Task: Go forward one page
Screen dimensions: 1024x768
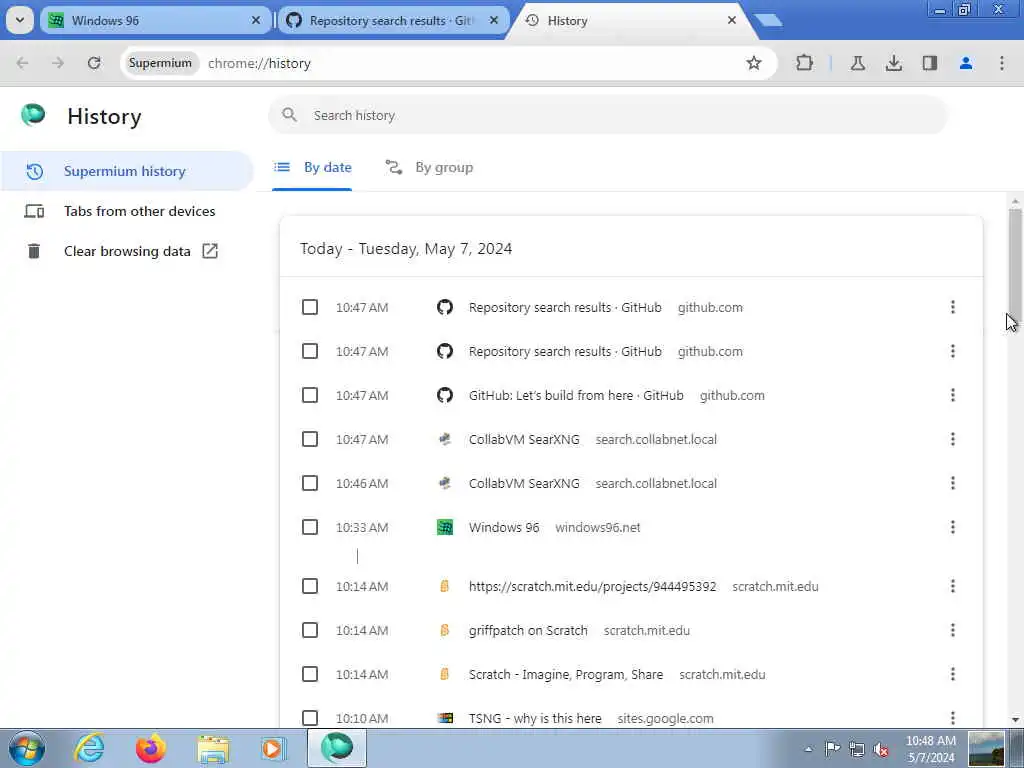Action: [x=58, y=63]
